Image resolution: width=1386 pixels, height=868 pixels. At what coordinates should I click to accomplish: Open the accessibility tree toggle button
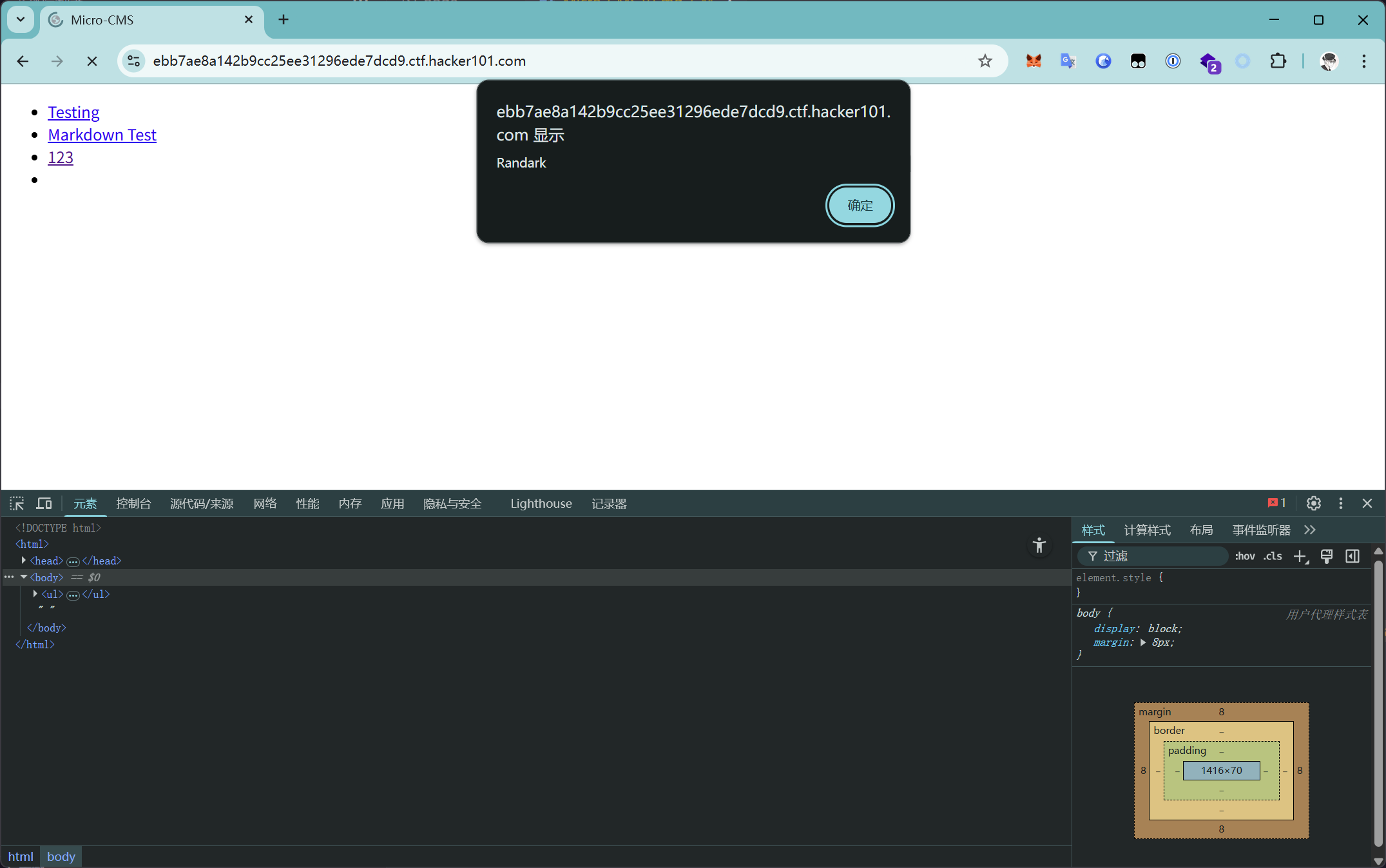pos(1039,545)
